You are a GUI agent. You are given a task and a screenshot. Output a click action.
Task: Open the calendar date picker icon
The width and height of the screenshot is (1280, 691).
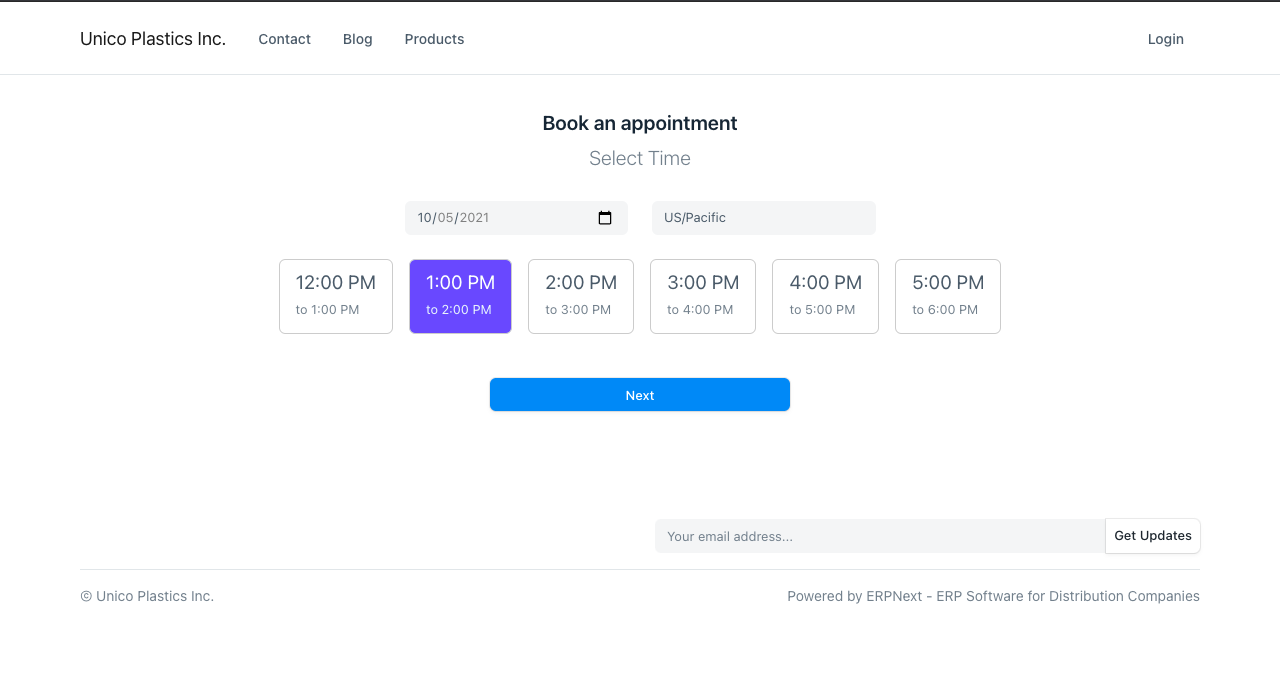coord(605,217)
